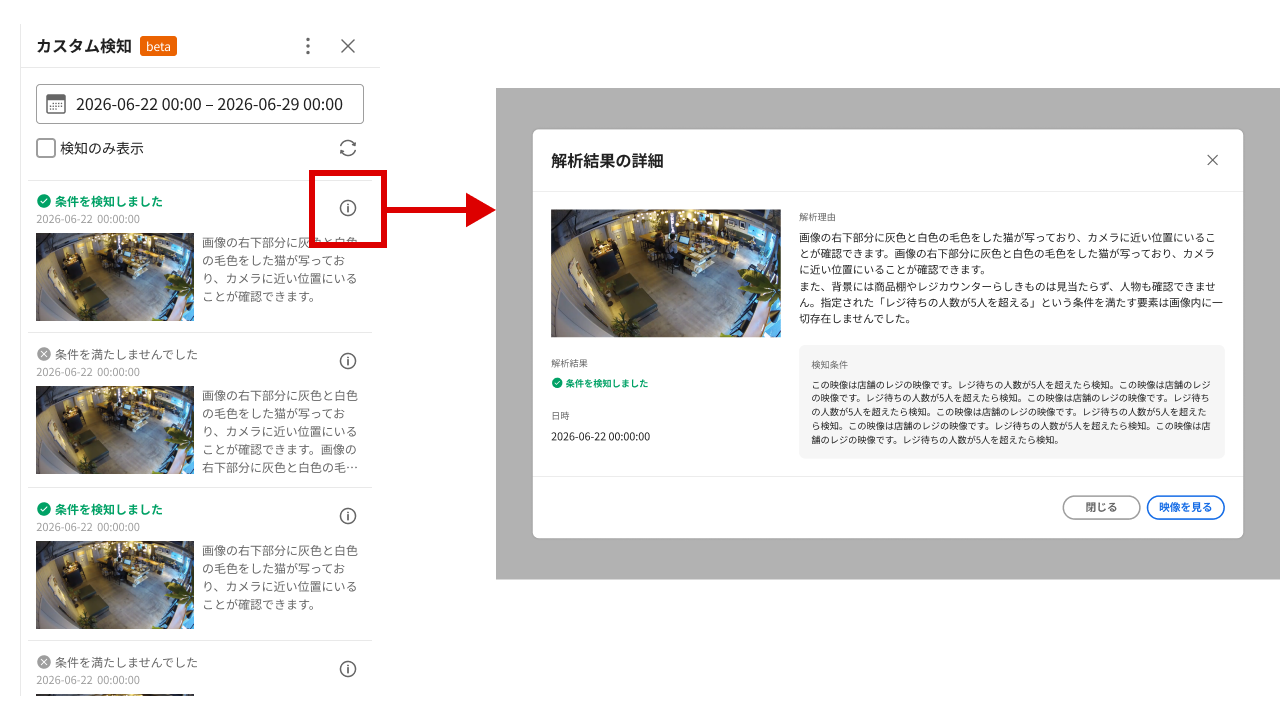
Task: Click the camera image in the 解析結果の詳細 dialog
Action: point(666,273)
